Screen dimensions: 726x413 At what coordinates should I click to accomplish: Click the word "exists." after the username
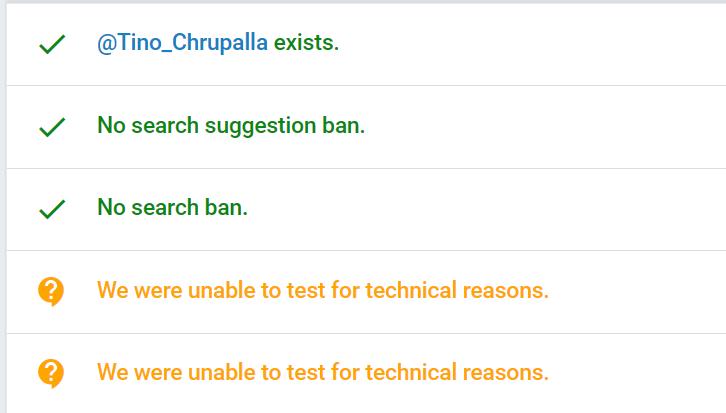(306, 45)
